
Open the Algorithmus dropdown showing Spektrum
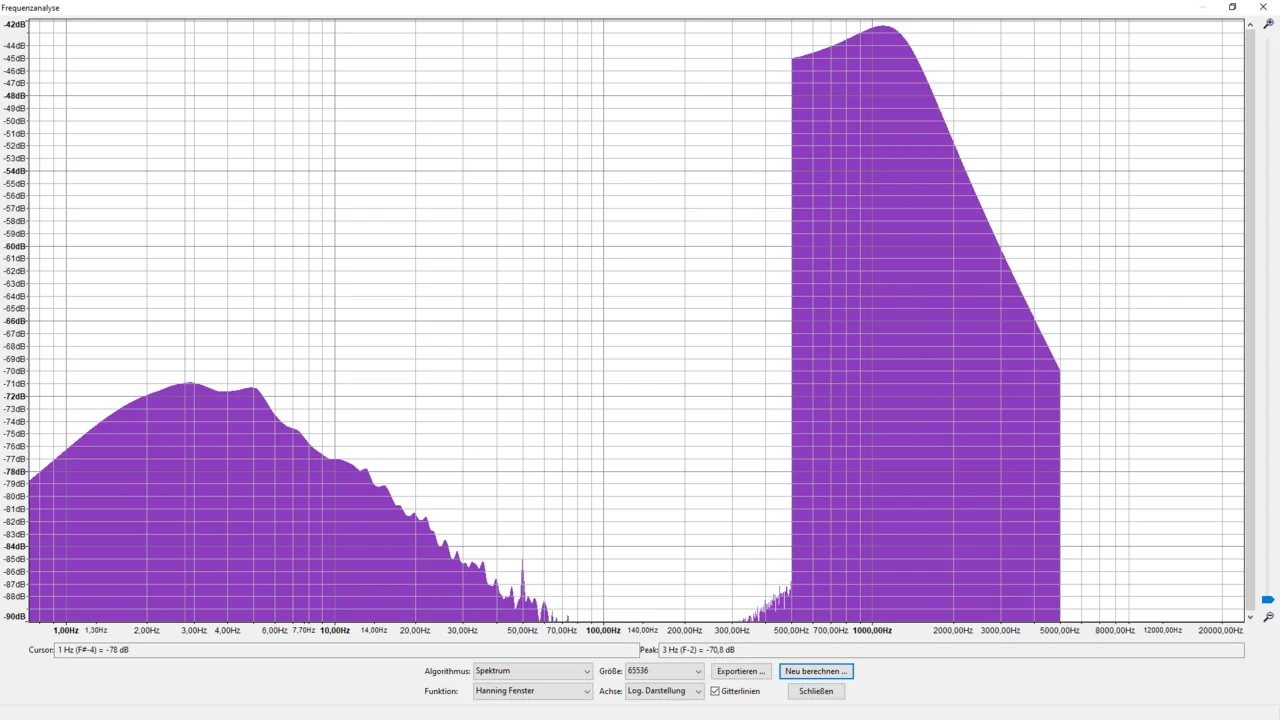click(x=532, y=671)
